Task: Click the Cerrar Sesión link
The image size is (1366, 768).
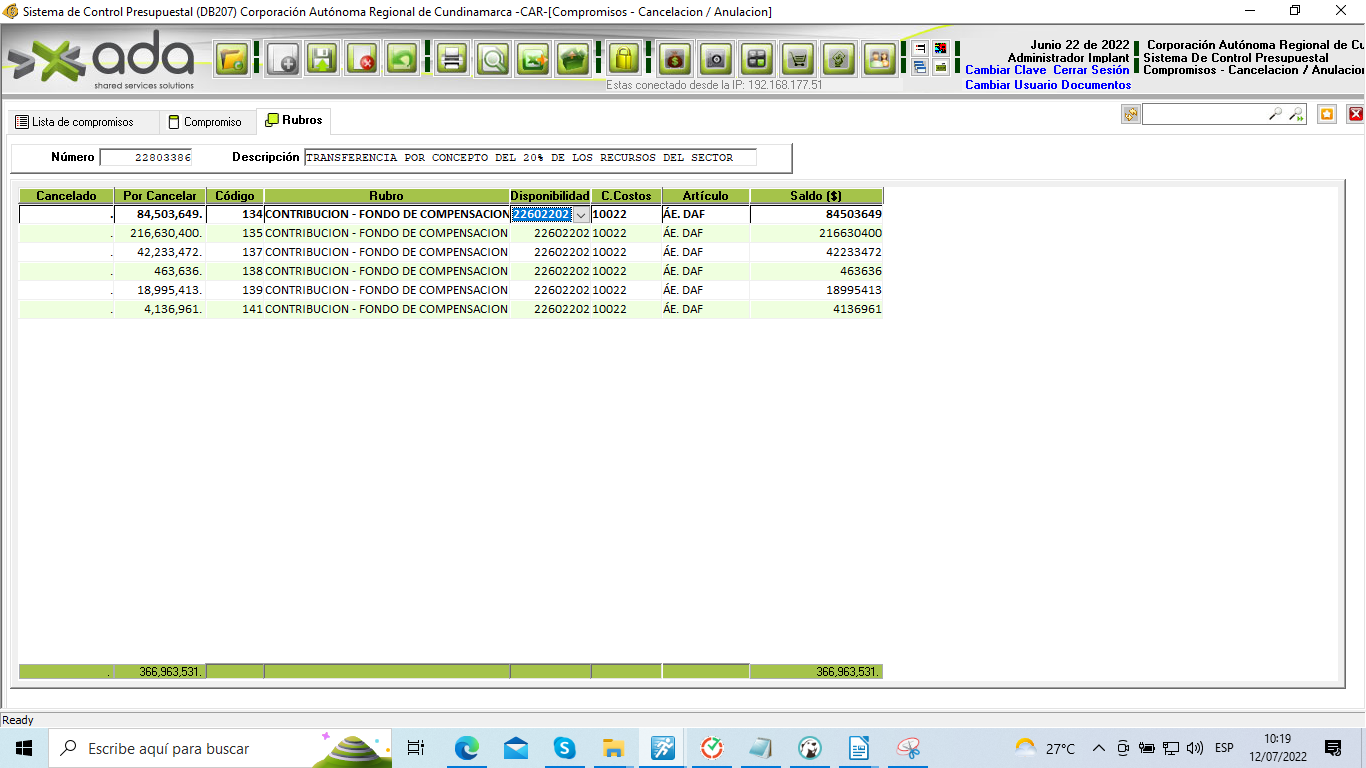Action: (1091, 71)
